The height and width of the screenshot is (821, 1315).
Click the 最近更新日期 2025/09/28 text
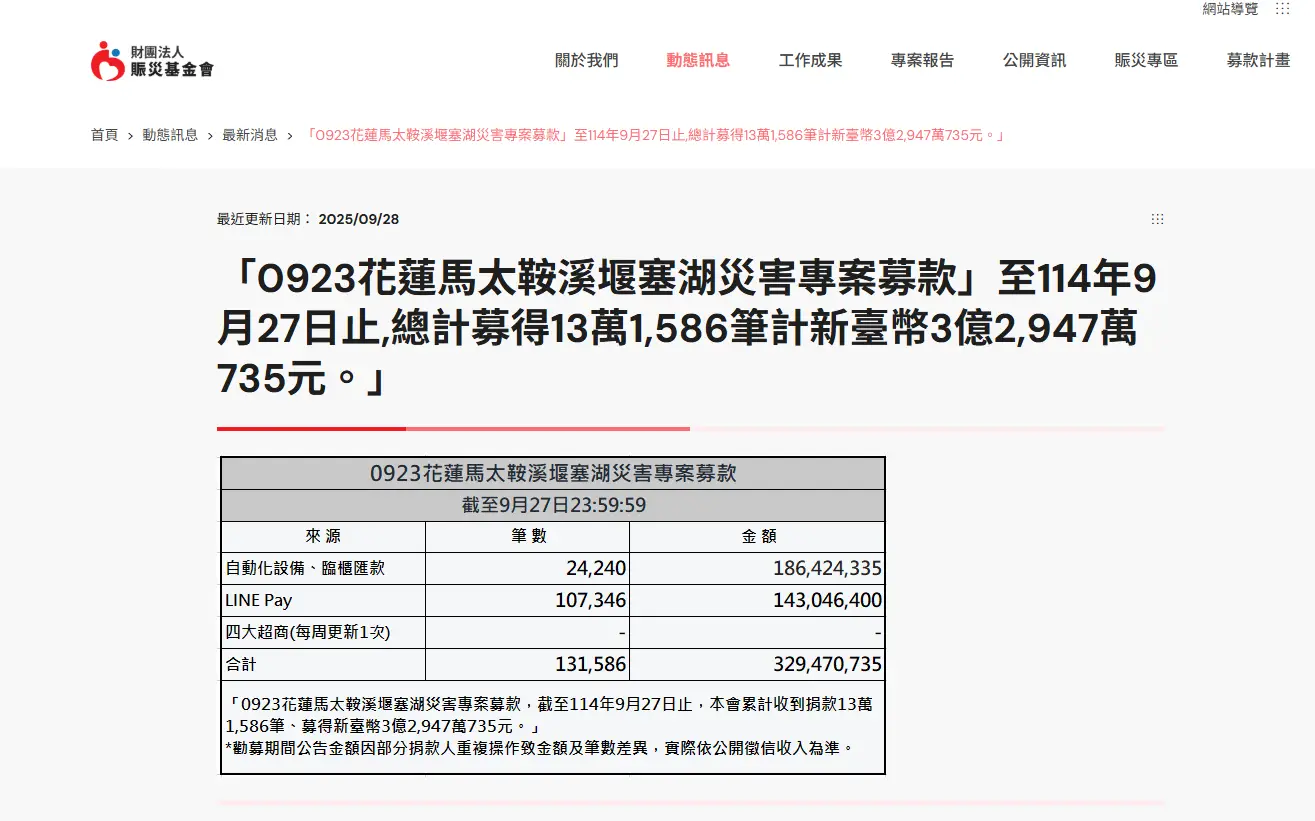(308, 219)
